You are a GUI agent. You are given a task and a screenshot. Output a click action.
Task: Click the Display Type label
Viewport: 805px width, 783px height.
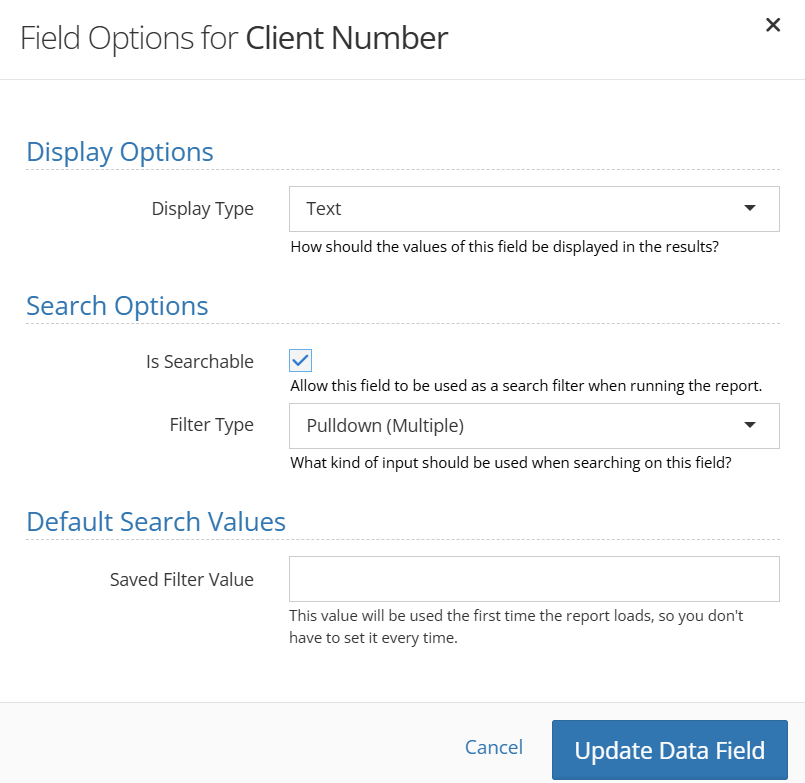[x=202, y=209]
